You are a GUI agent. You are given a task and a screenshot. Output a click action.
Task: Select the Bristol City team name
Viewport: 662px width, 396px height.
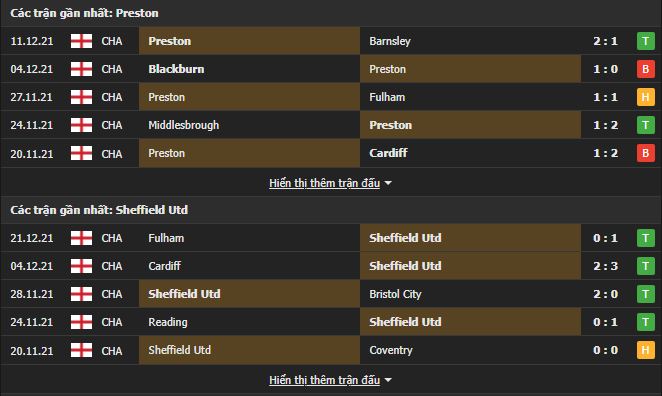click(395, 294)
